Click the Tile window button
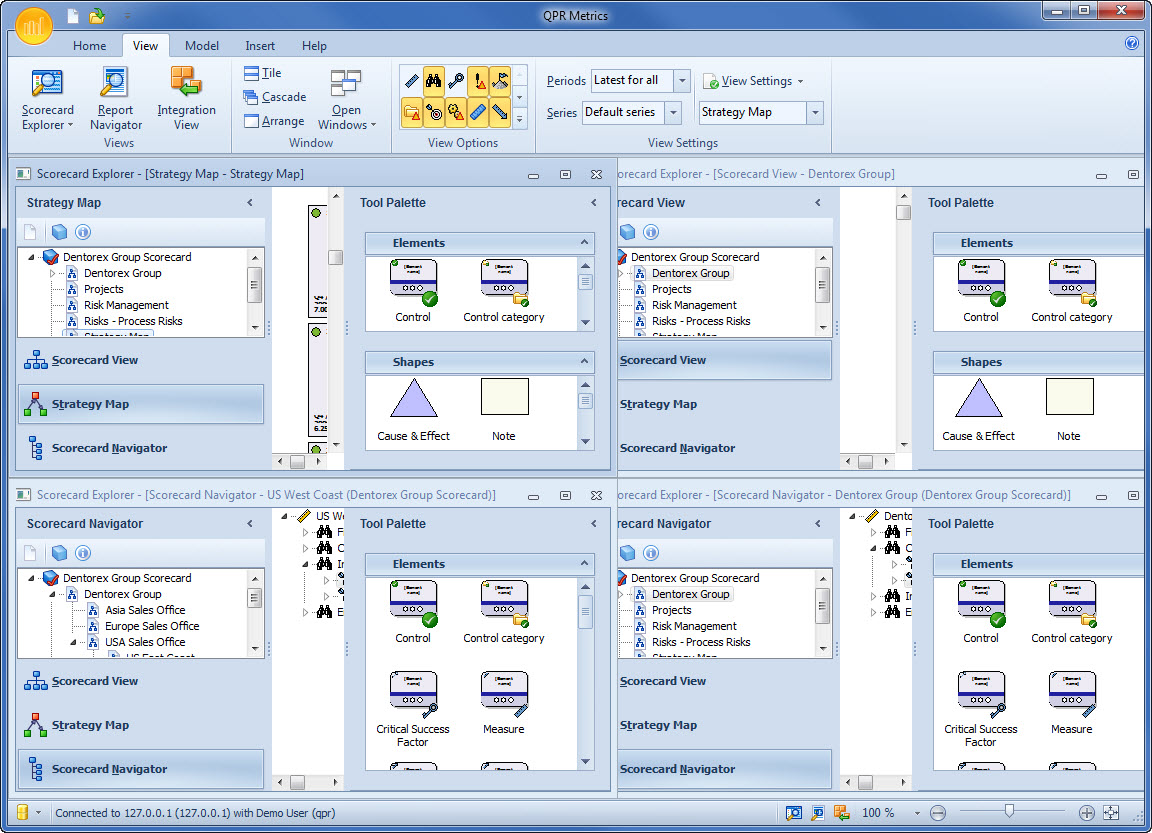Image resolution: width=1152 pixels, height=833 pixels. click(x=263, y=73)
